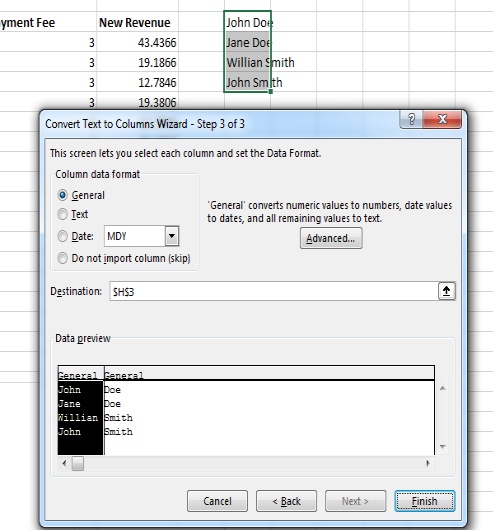Click 'Willian' in the data preview

tap(78, 418)
